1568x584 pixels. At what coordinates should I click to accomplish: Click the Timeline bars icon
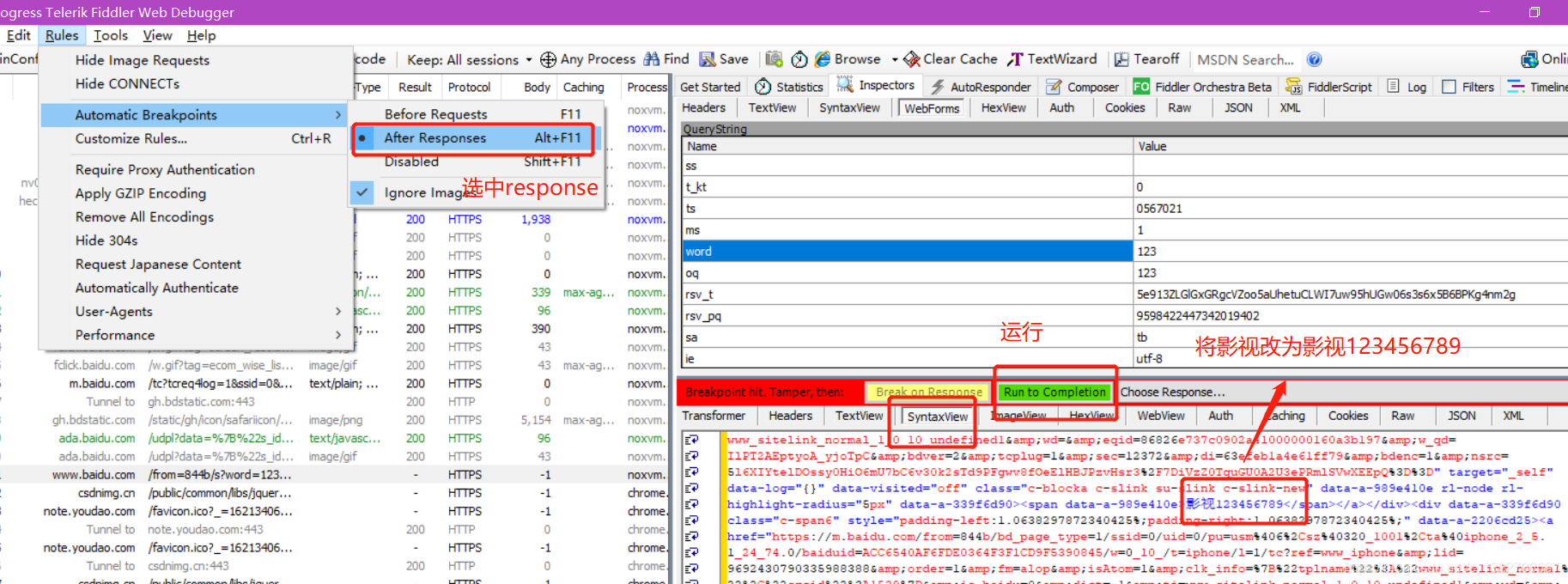(1516, 87)
